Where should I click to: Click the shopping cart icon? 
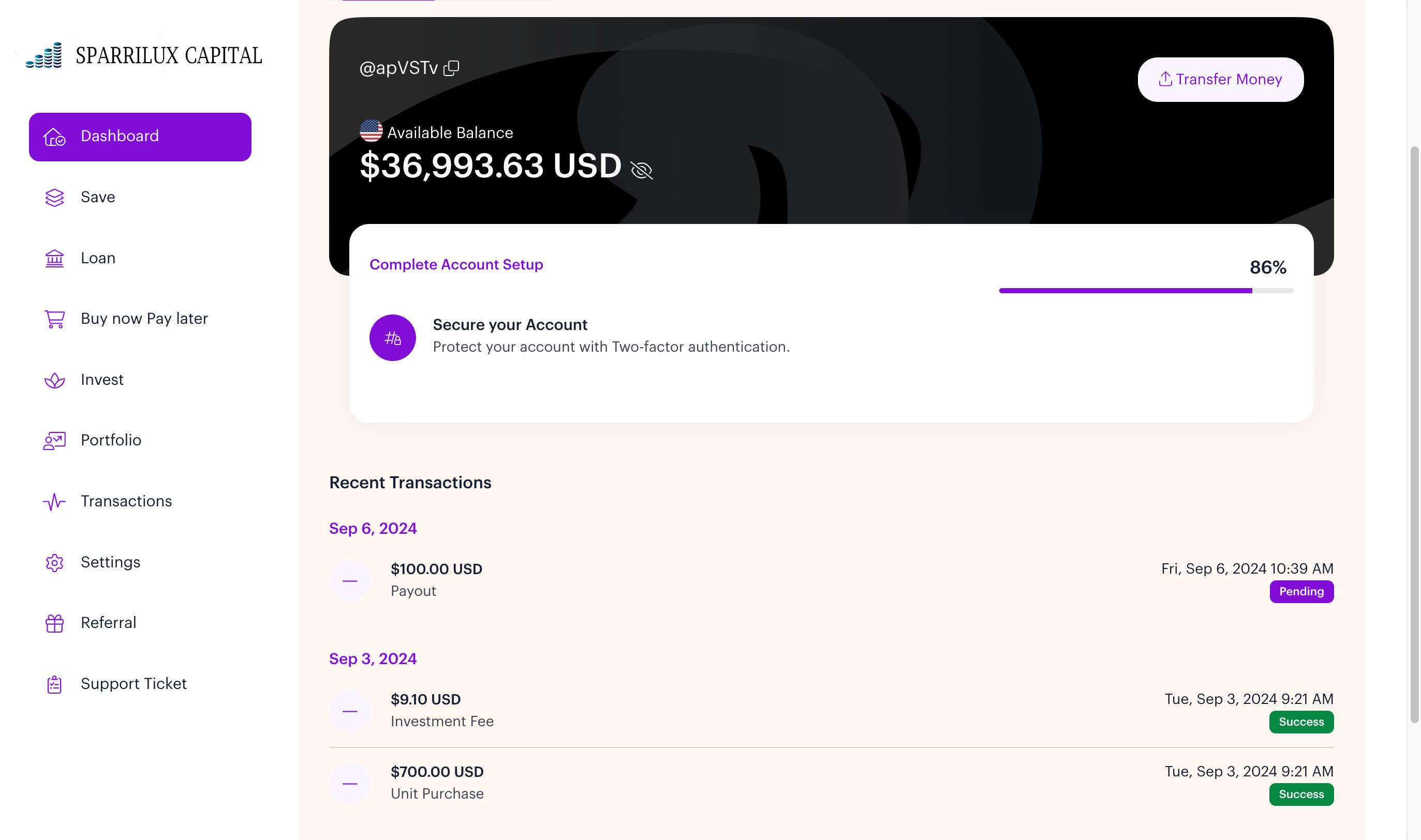(x=54, y=319)
